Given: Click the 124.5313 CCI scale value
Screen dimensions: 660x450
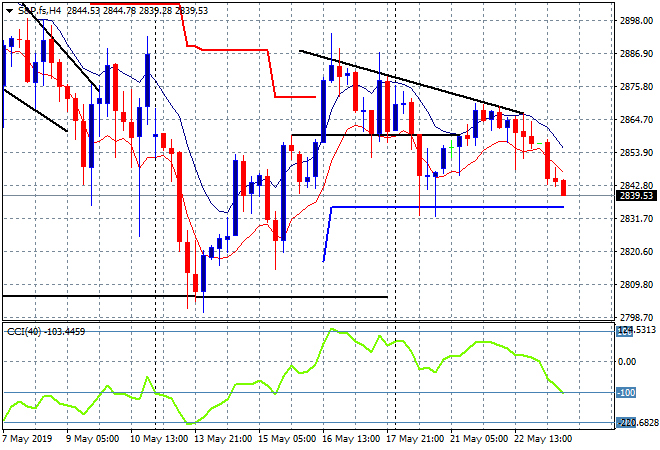Looking at the screenshot, I should 636,331.
